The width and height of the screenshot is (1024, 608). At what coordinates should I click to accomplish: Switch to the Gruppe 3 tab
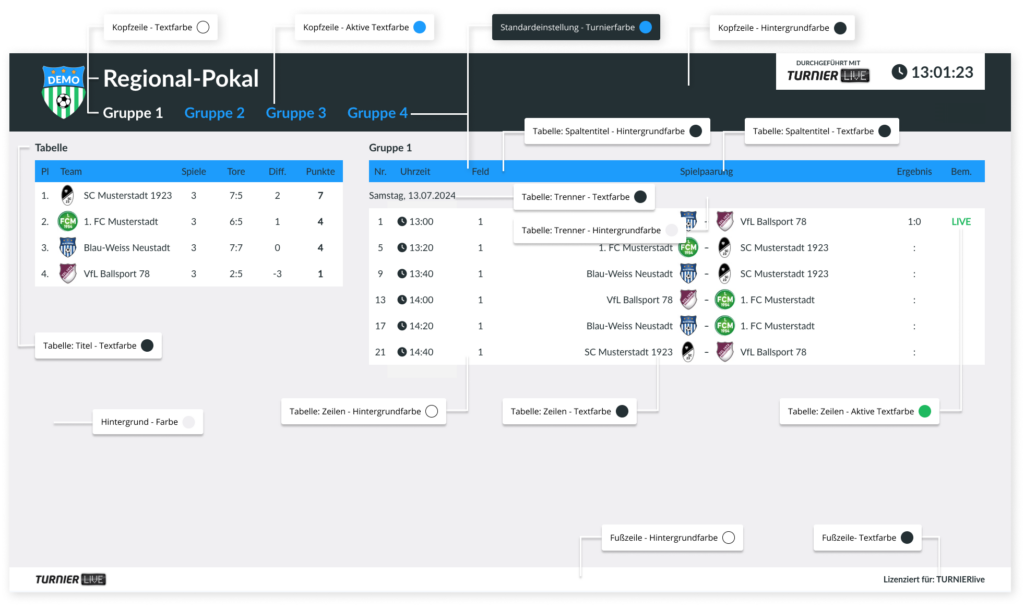pos(296,113)
